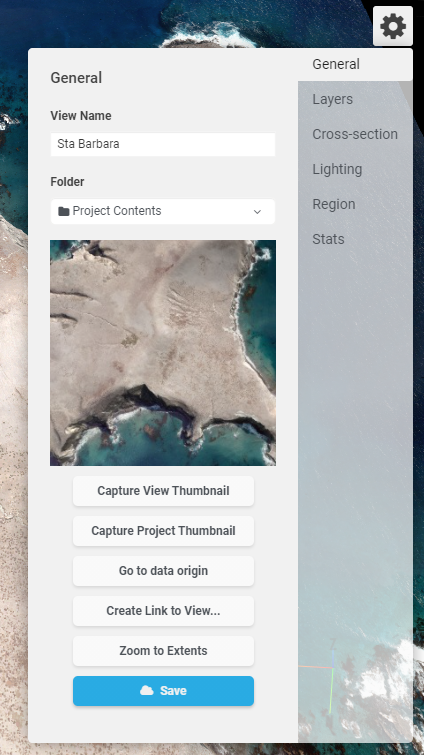
Task: Click the folder icon beside Project Contents
Action: (64, 211)
